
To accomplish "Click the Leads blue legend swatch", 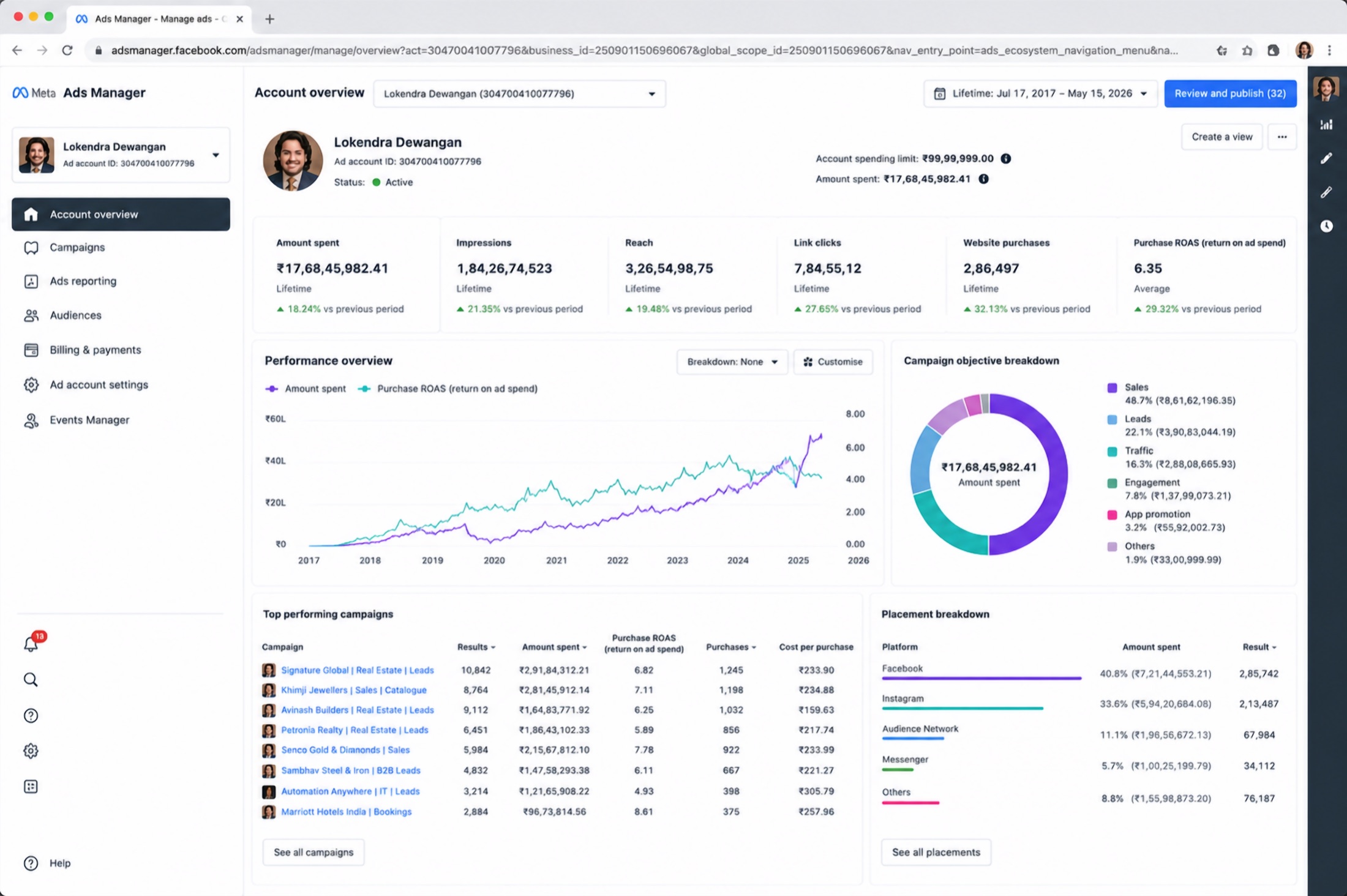I will (1112, 419).
